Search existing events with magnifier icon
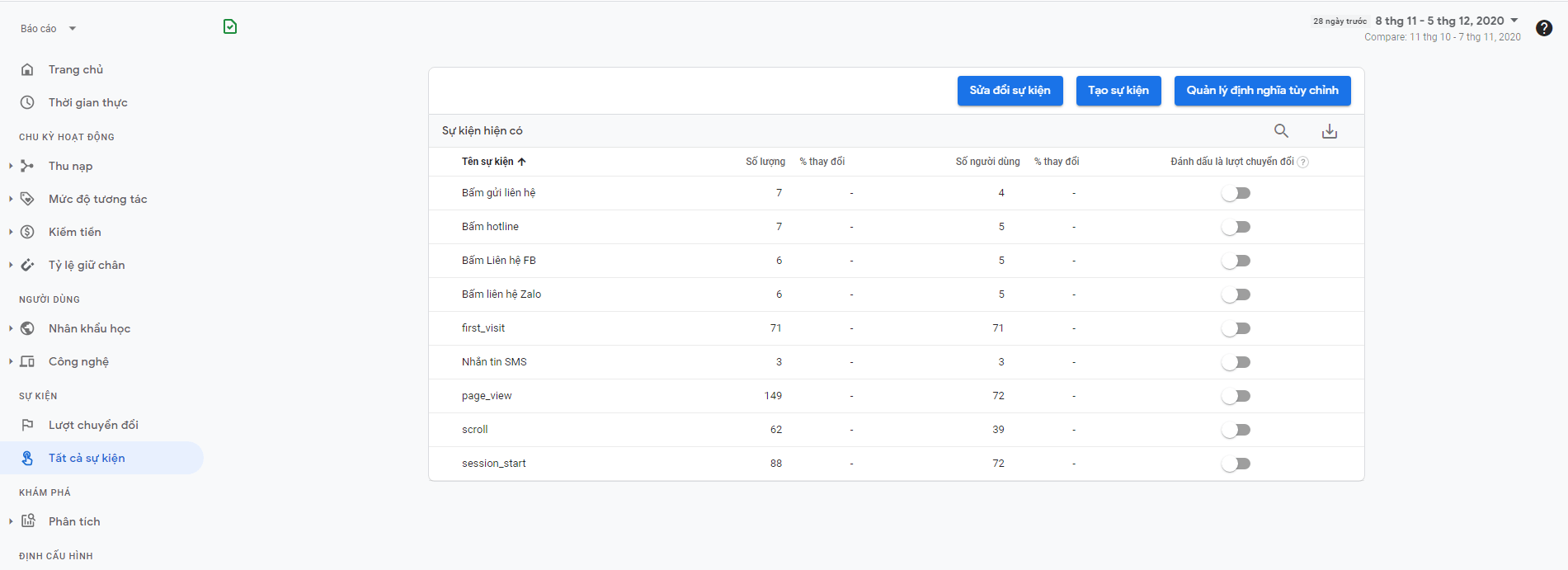This screenshot has height=570, width=1568. point(1281,130)
